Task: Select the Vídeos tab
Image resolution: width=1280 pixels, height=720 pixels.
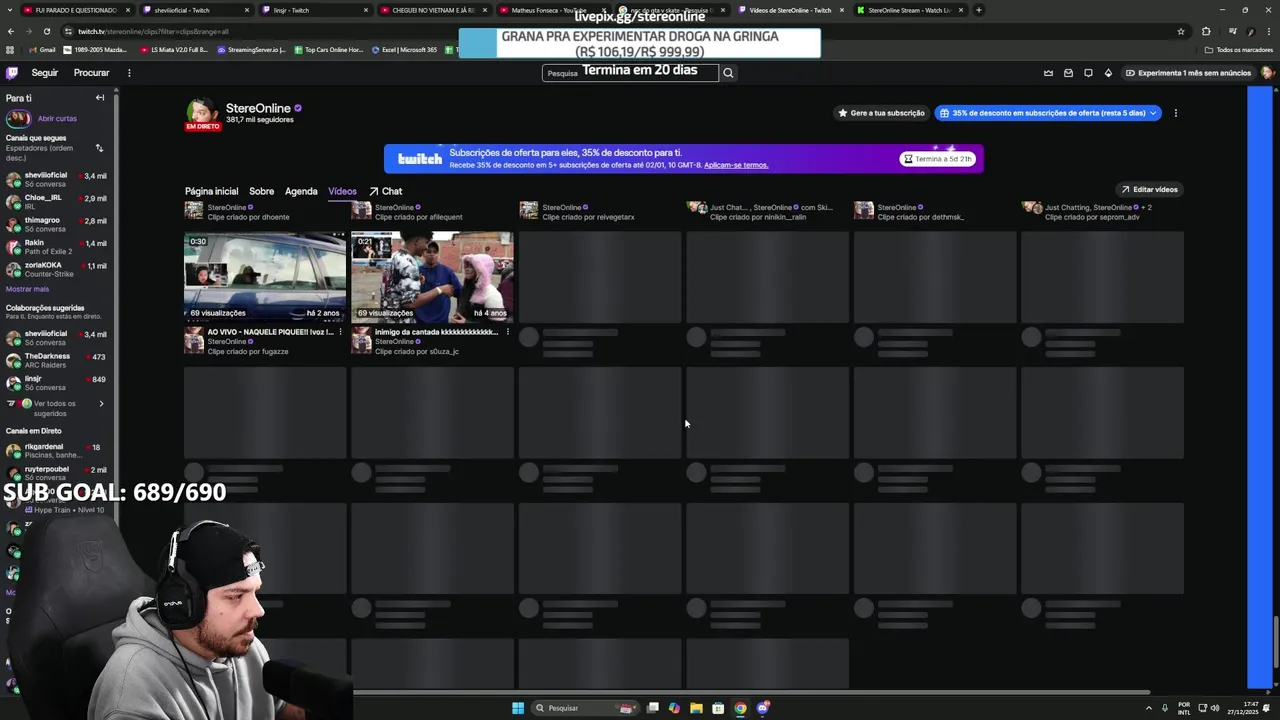Action: pos(342,191)
